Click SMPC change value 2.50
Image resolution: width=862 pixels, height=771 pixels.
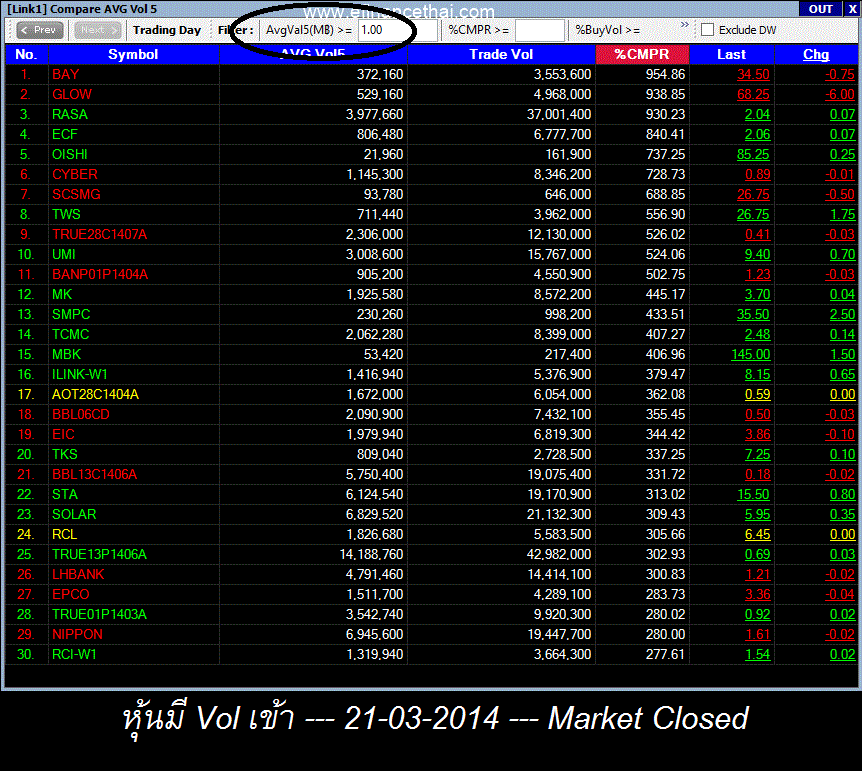coord(842,314)
